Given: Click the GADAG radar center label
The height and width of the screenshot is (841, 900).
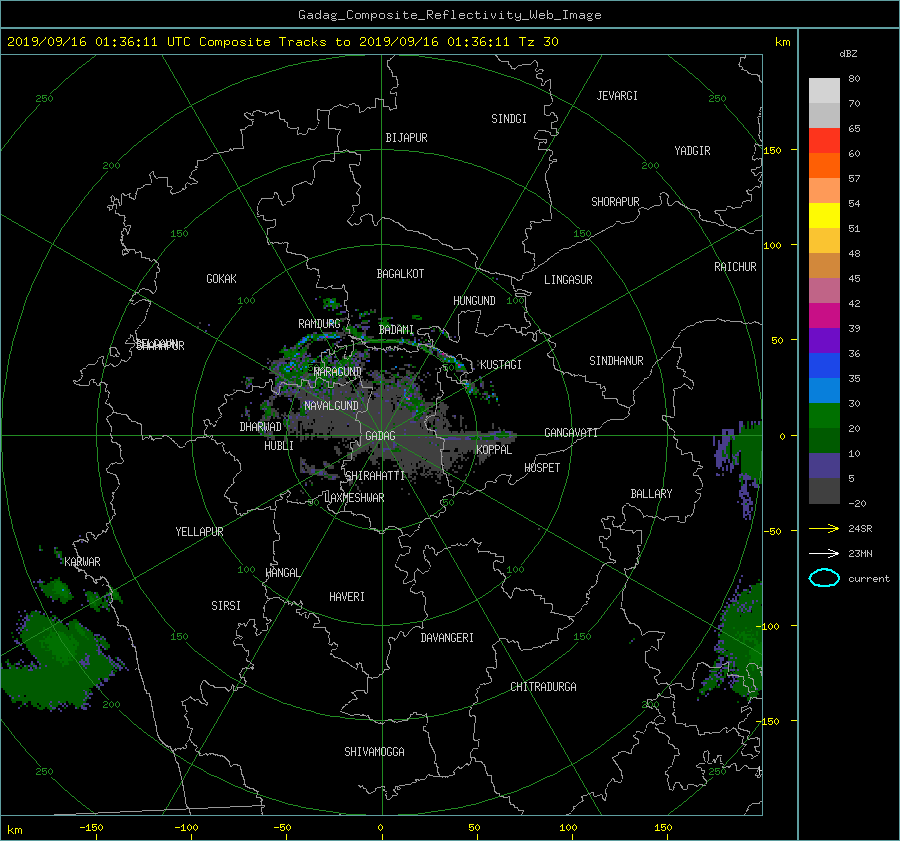Looking at the screenshot, I should (x=380, y=436).
